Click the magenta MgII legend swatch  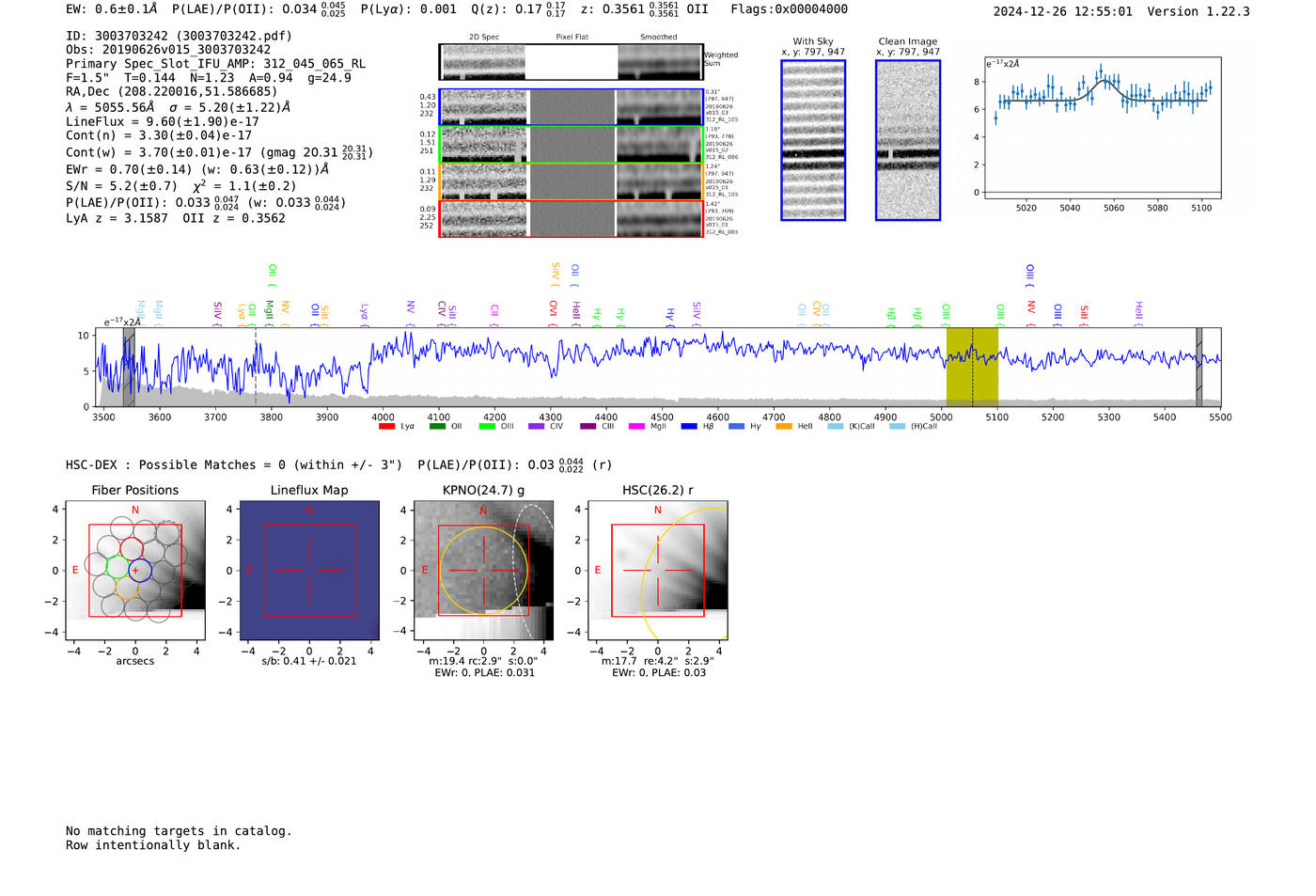coord(636,427)
